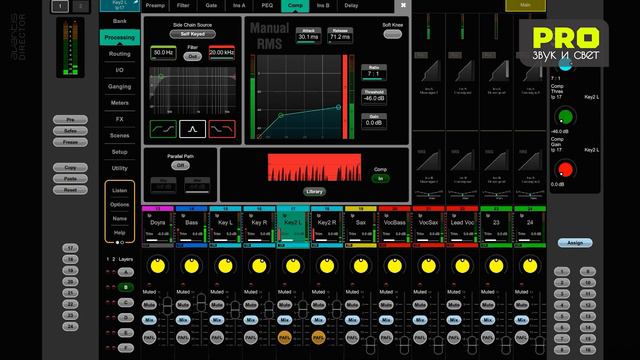This screenshot has width=640, height=360.
Task: Click the Paste button
Action: (x=70, y=178)
